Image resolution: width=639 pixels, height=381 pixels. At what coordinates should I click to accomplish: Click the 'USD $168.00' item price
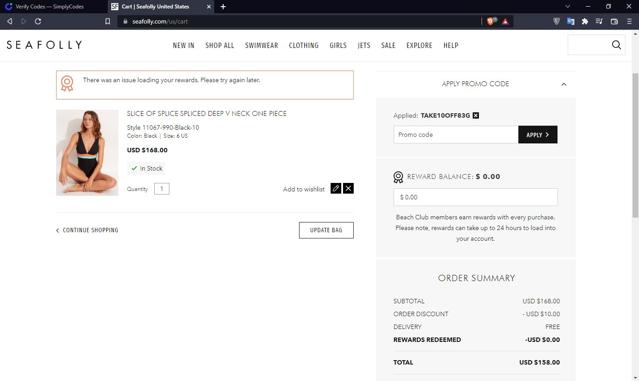[x=147, y=150]
